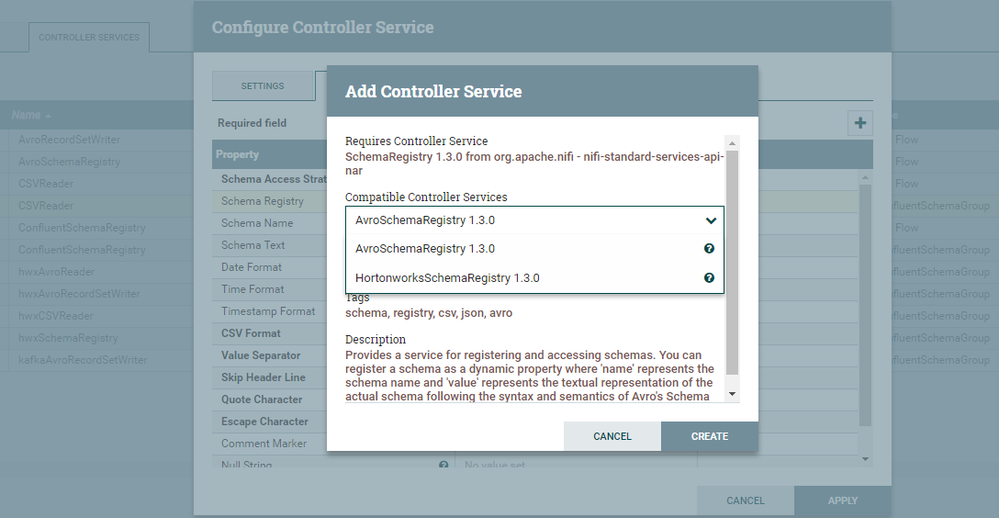Choose HortonworksSchemaRegistry 1.3.0 from the list

click(x=535, y=278)
